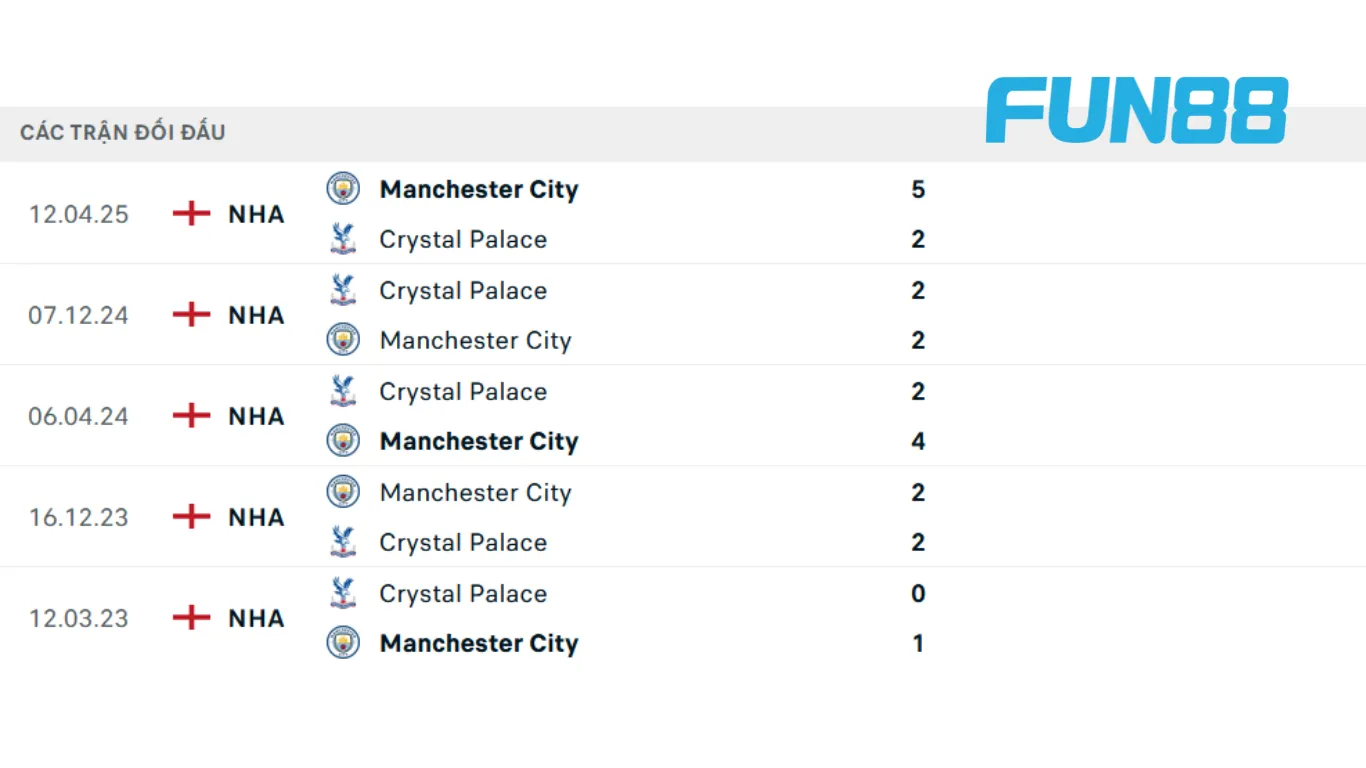Click England flag beside 16.12.23 date
Image resolution: width=1366 pixels, height=768 pixels.
pyautogui.click(x=191, y=517)
